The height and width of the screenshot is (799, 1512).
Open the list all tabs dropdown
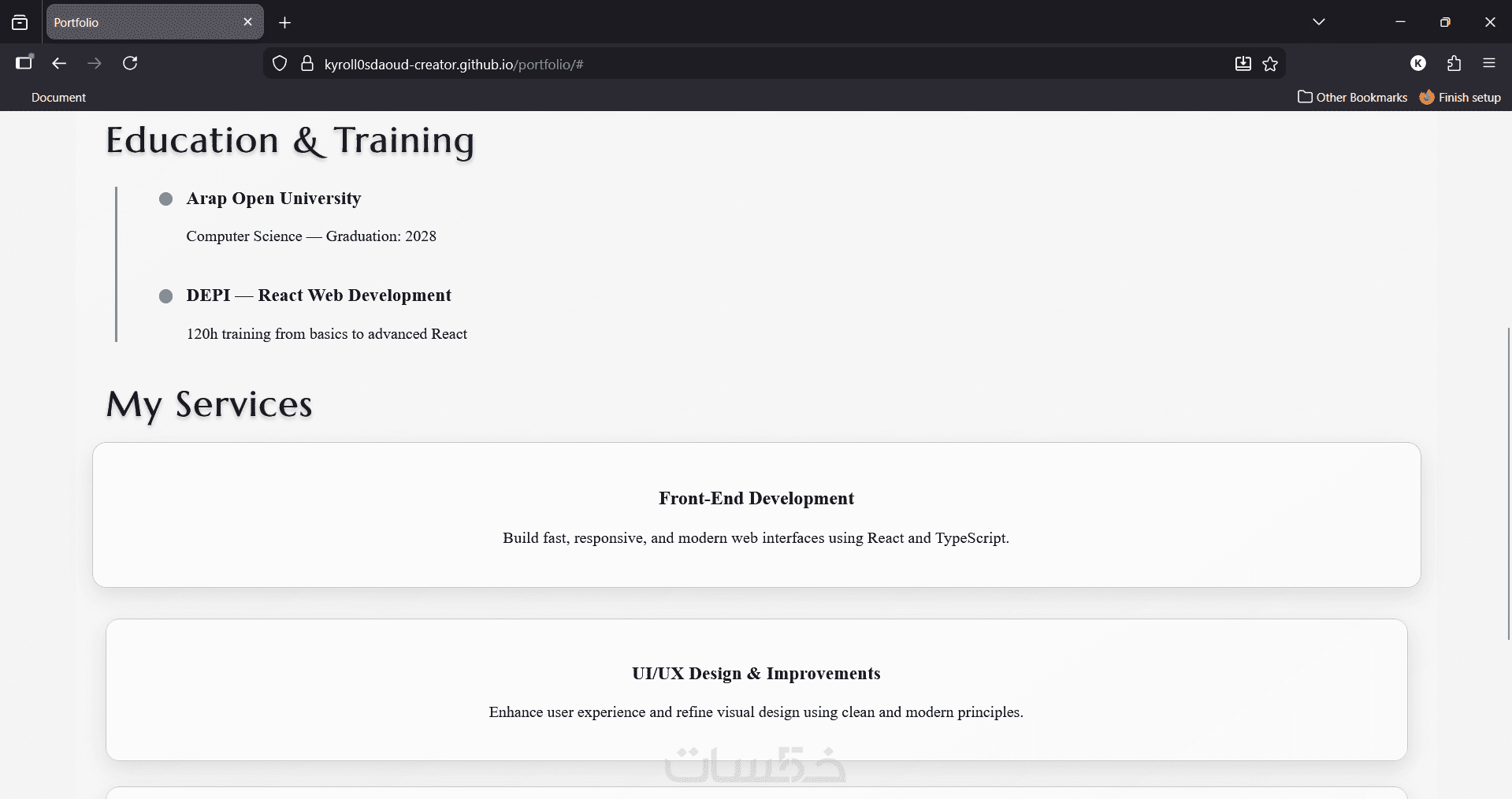coord(1319,22)
